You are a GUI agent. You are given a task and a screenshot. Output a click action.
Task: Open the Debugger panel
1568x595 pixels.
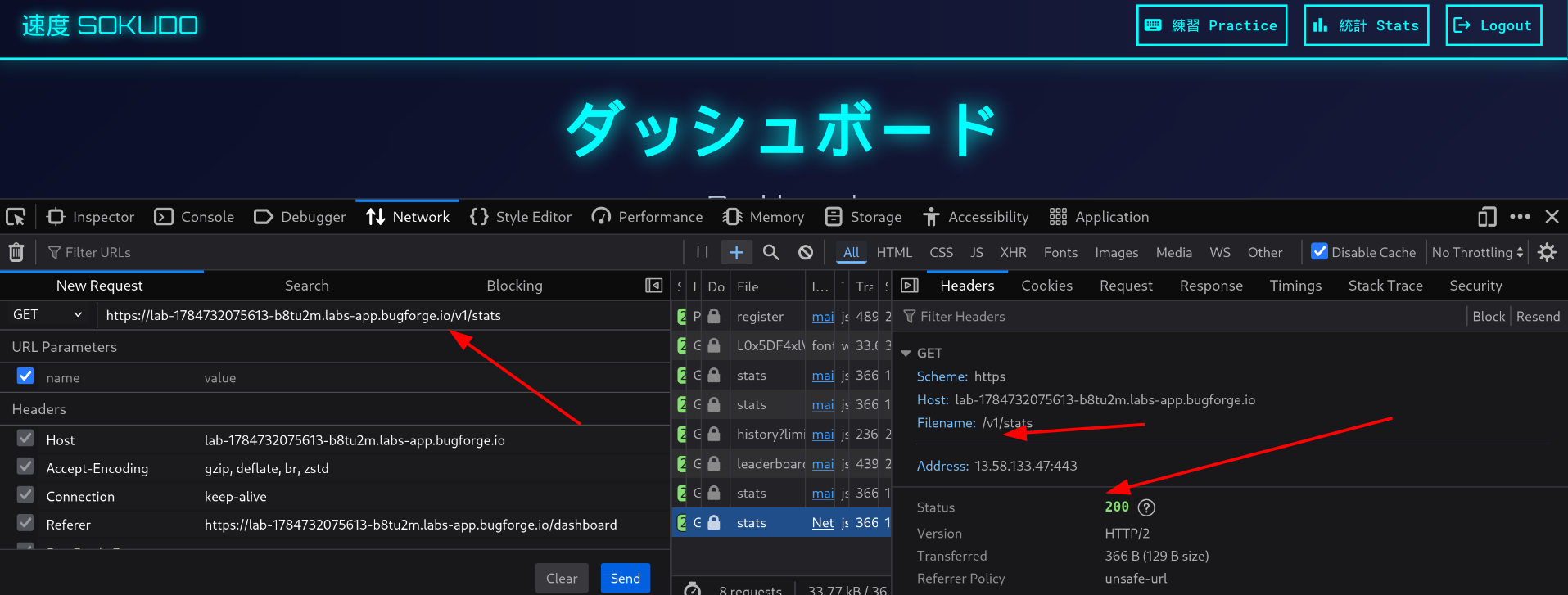(x=300, y=217)
